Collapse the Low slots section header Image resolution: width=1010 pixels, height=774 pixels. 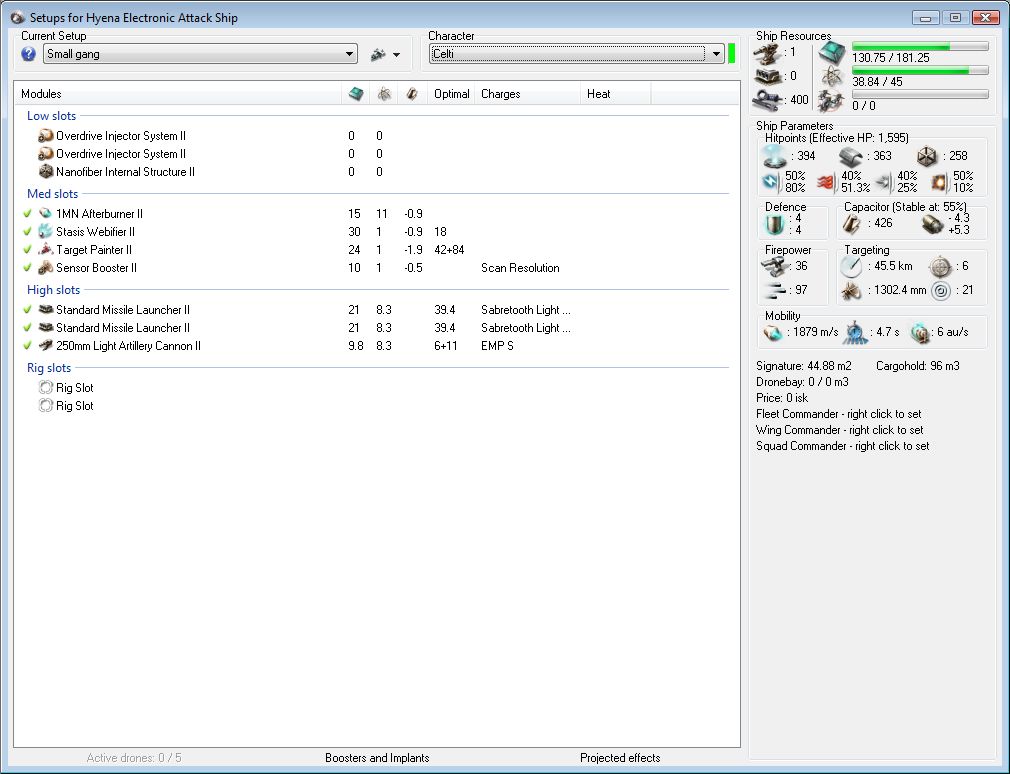[x=52, y=116]
